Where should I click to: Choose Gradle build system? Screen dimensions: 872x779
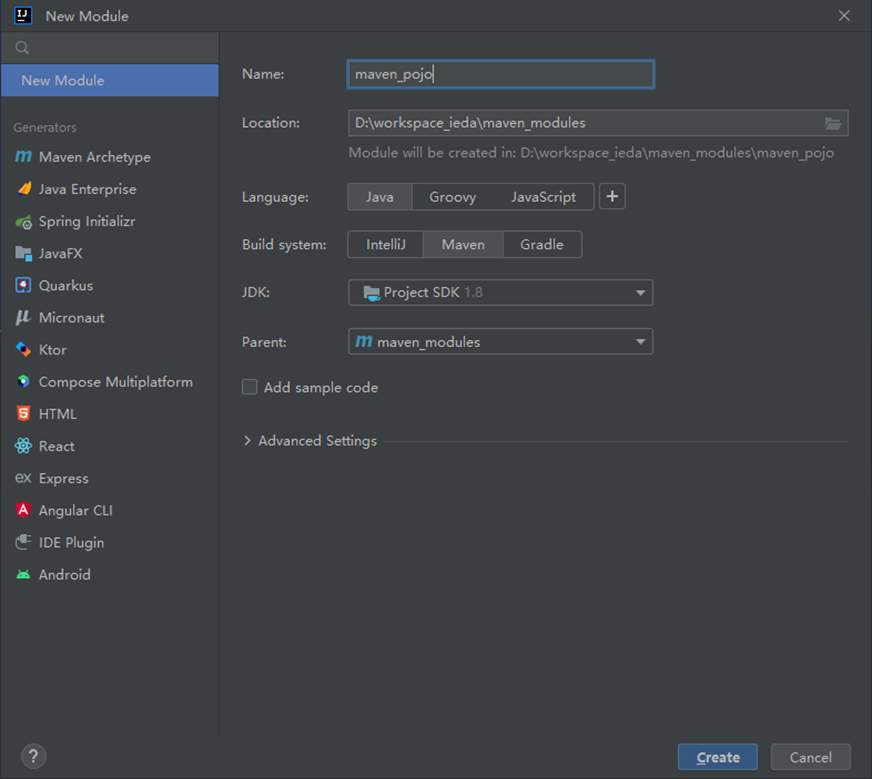click(542, 245)
